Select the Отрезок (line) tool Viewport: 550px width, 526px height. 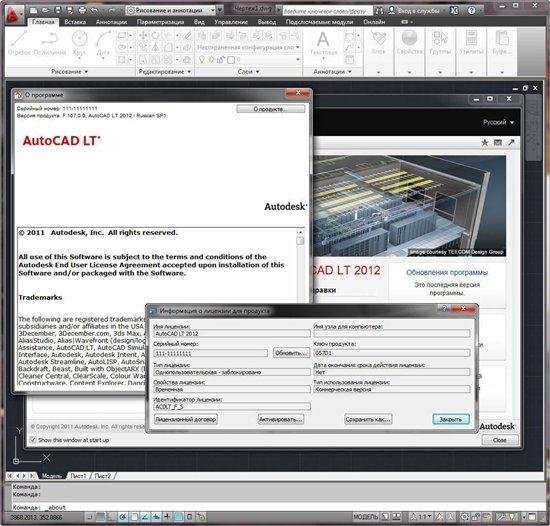(19, 43)
